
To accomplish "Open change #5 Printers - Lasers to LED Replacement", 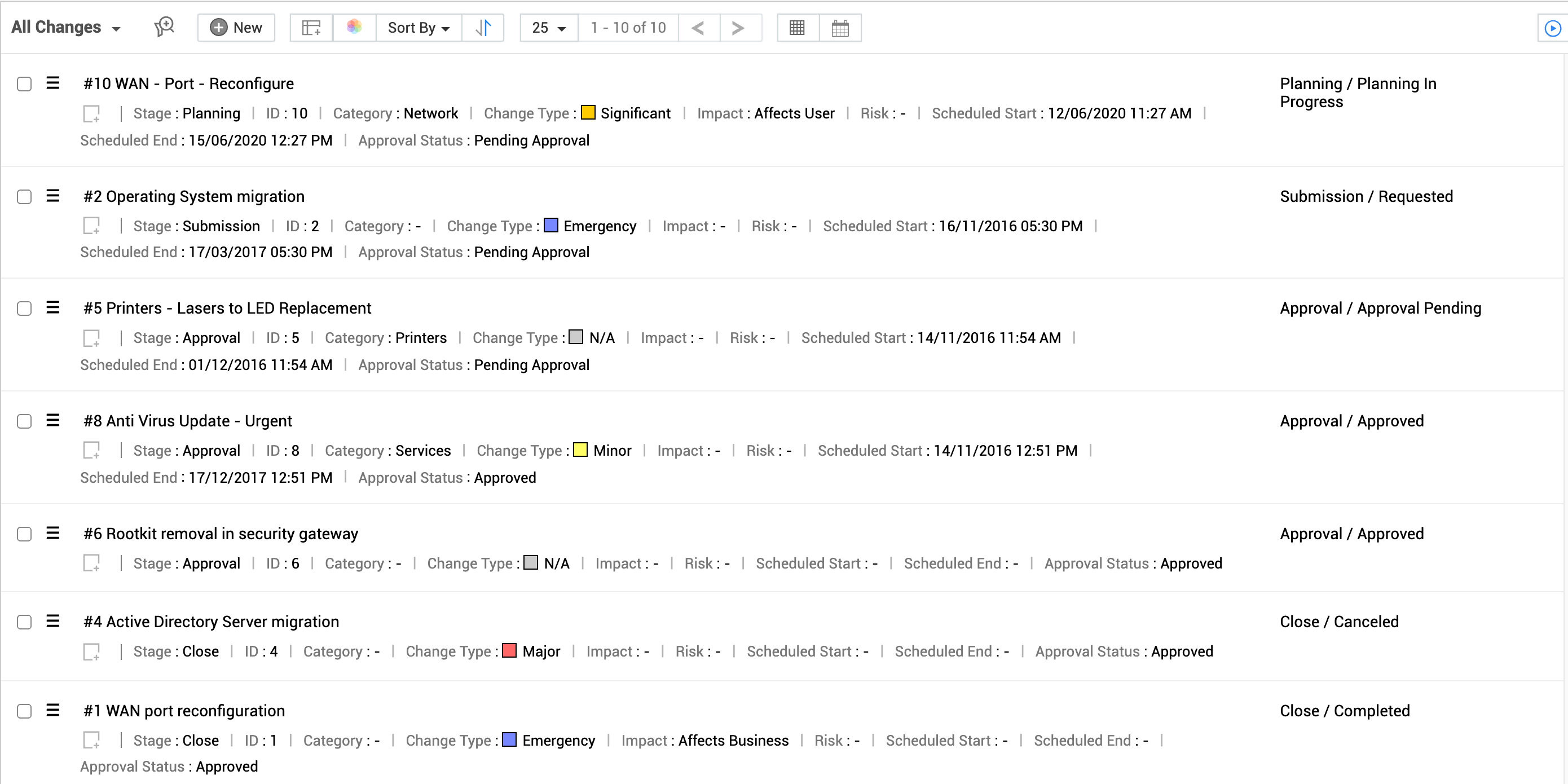I will (228, 308).
